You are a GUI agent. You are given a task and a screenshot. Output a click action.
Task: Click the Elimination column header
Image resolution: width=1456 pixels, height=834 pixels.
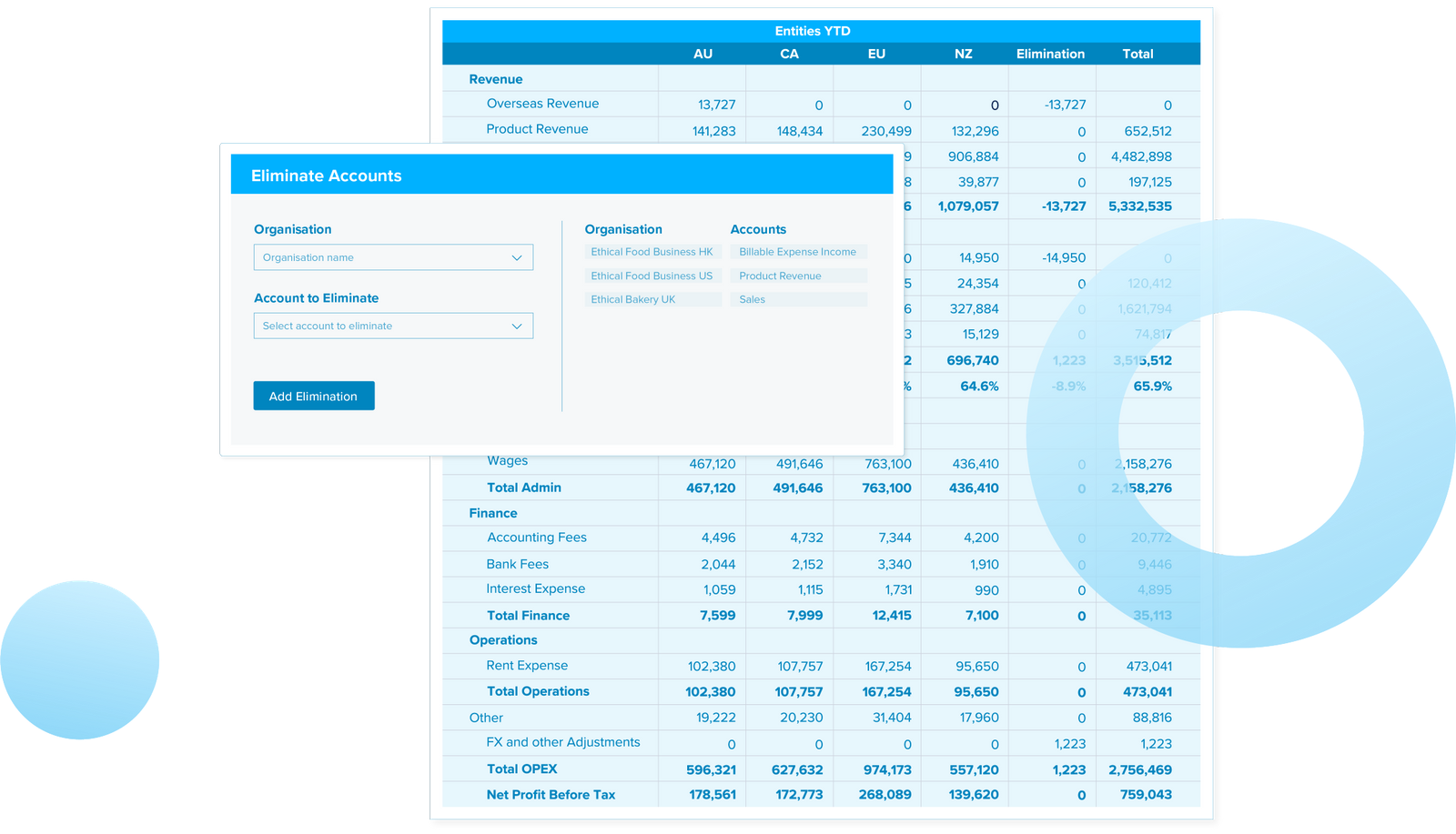pyautogui.click(x=1050, y=54)
